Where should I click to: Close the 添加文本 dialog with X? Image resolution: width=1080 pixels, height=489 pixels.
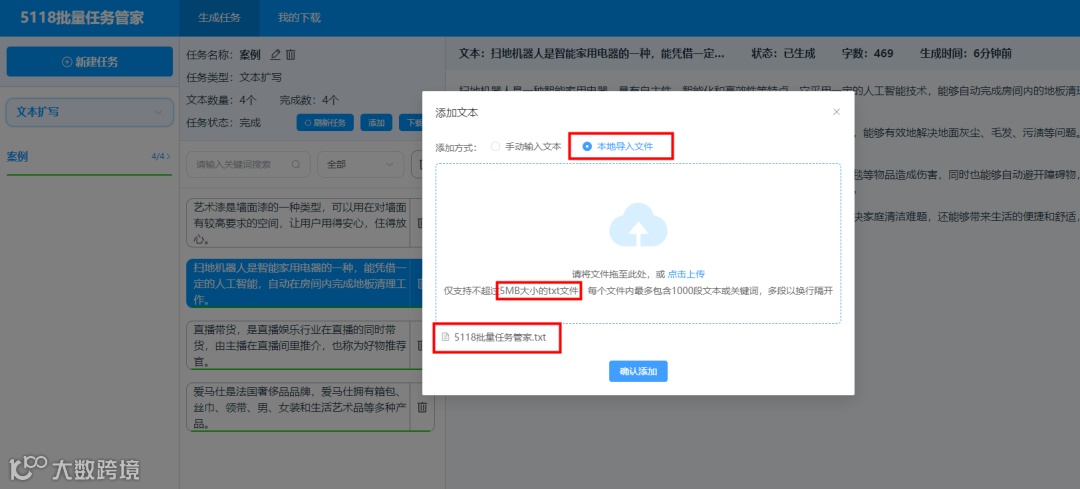(836, 112)
